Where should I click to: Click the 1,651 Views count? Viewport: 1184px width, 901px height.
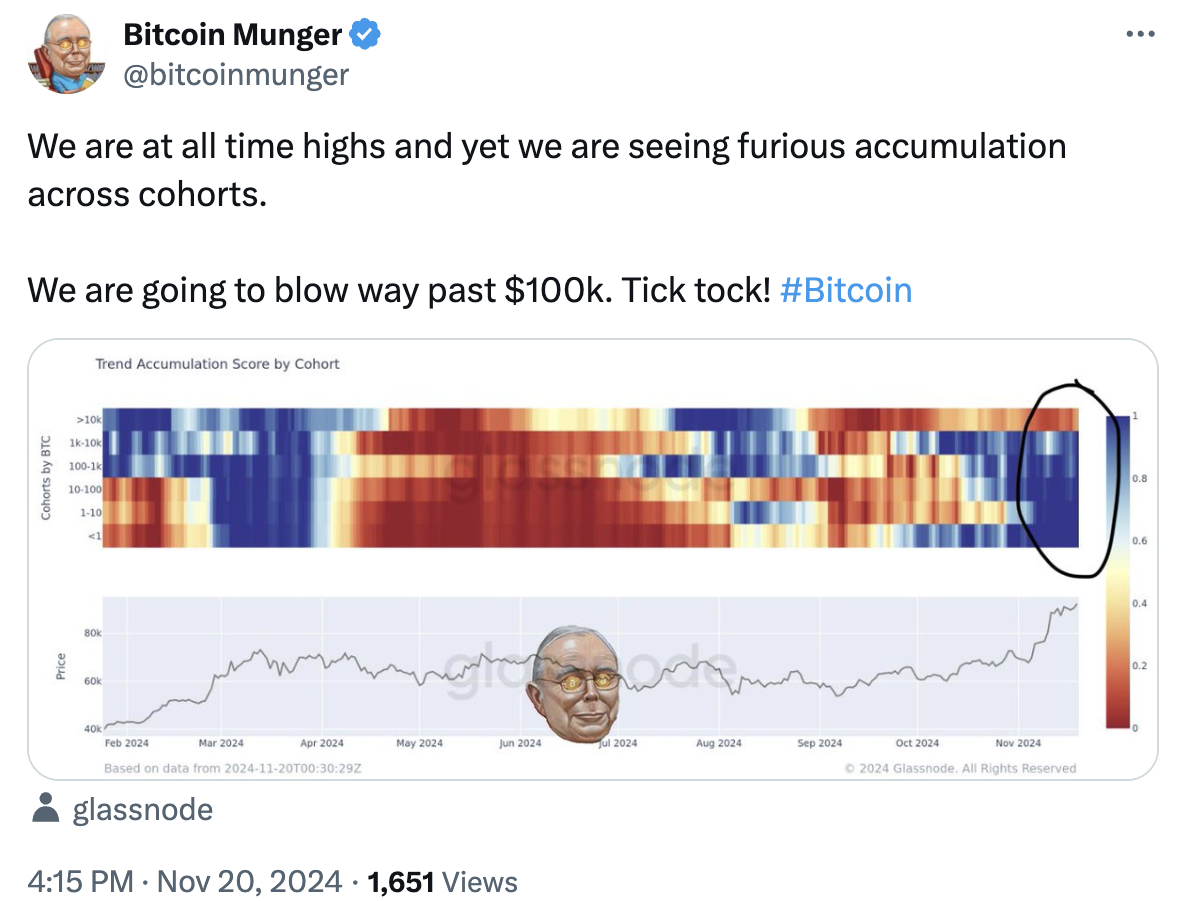point(442,881)
